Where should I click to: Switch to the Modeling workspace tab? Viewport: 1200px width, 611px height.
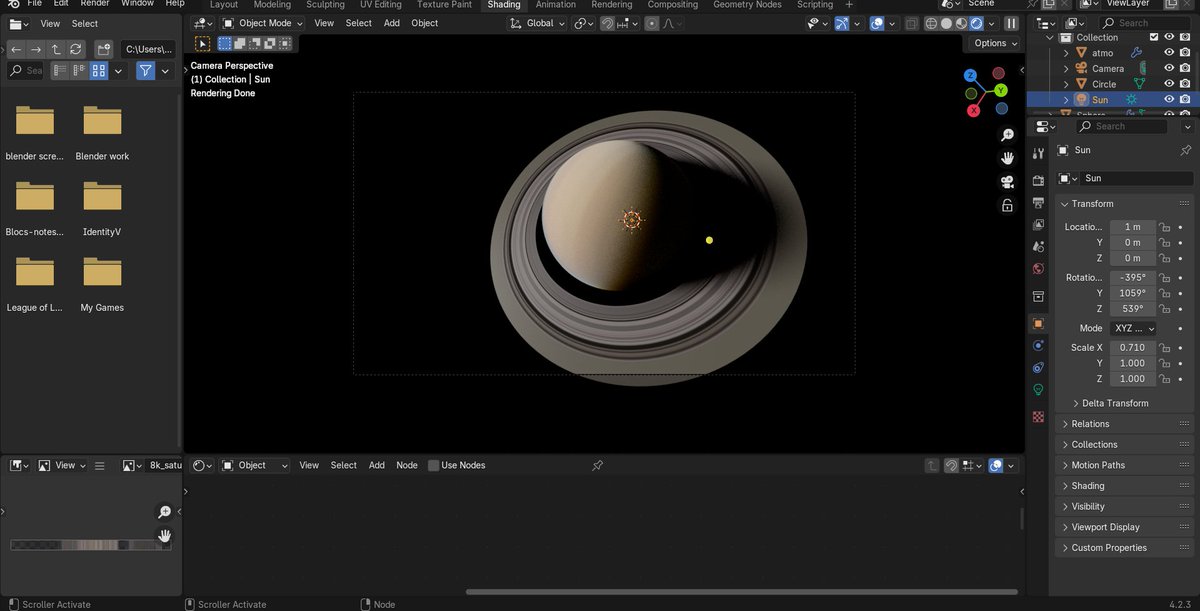pyautogui.click(x=272, y=5)
